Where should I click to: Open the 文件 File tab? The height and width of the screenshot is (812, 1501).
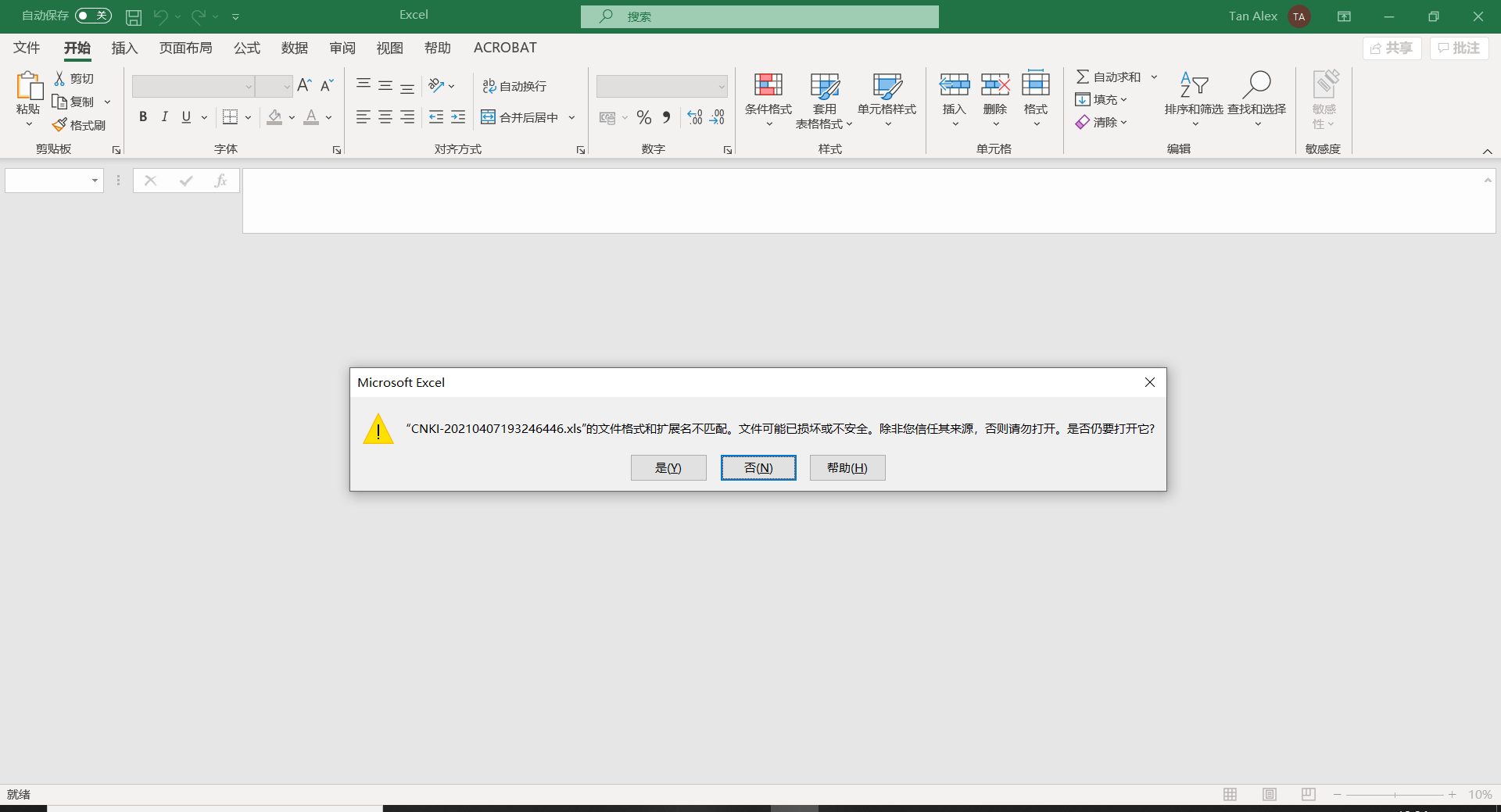27,48
